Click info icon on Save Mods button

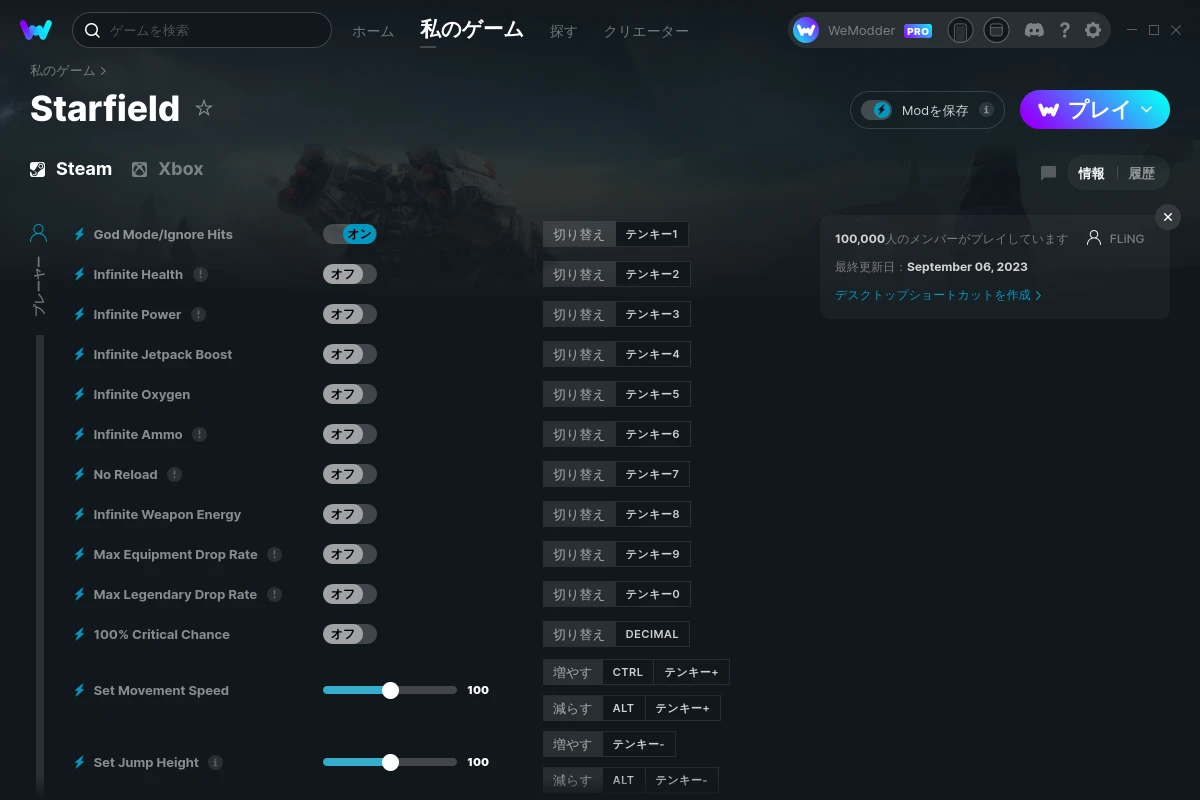pos(986,110)
